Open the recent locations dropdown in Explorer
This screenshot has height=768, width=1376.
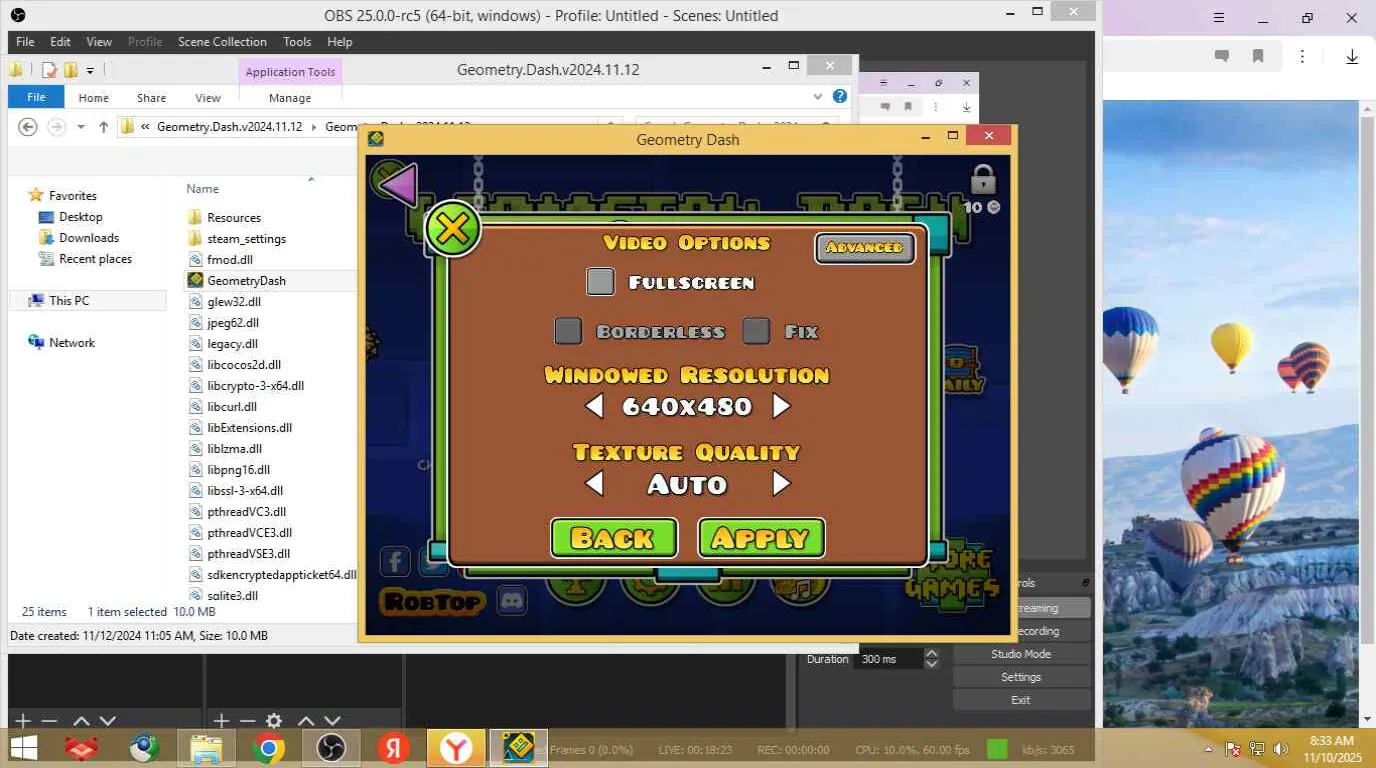point(82,127)
